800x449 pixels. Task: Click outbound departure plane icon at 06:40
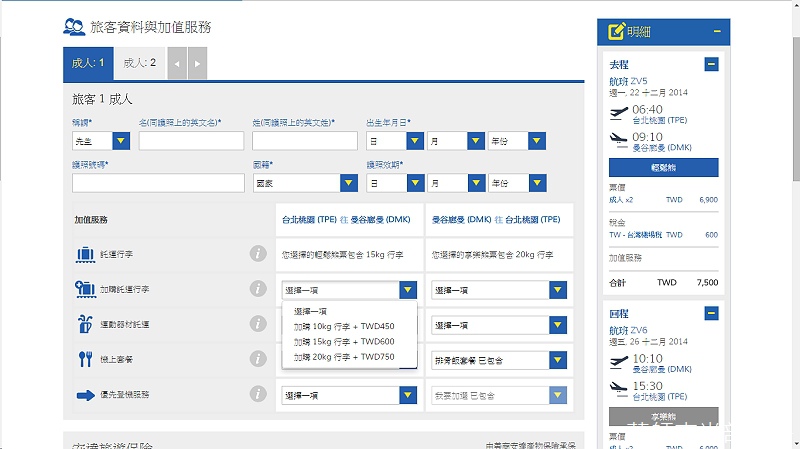click(619, 113)
